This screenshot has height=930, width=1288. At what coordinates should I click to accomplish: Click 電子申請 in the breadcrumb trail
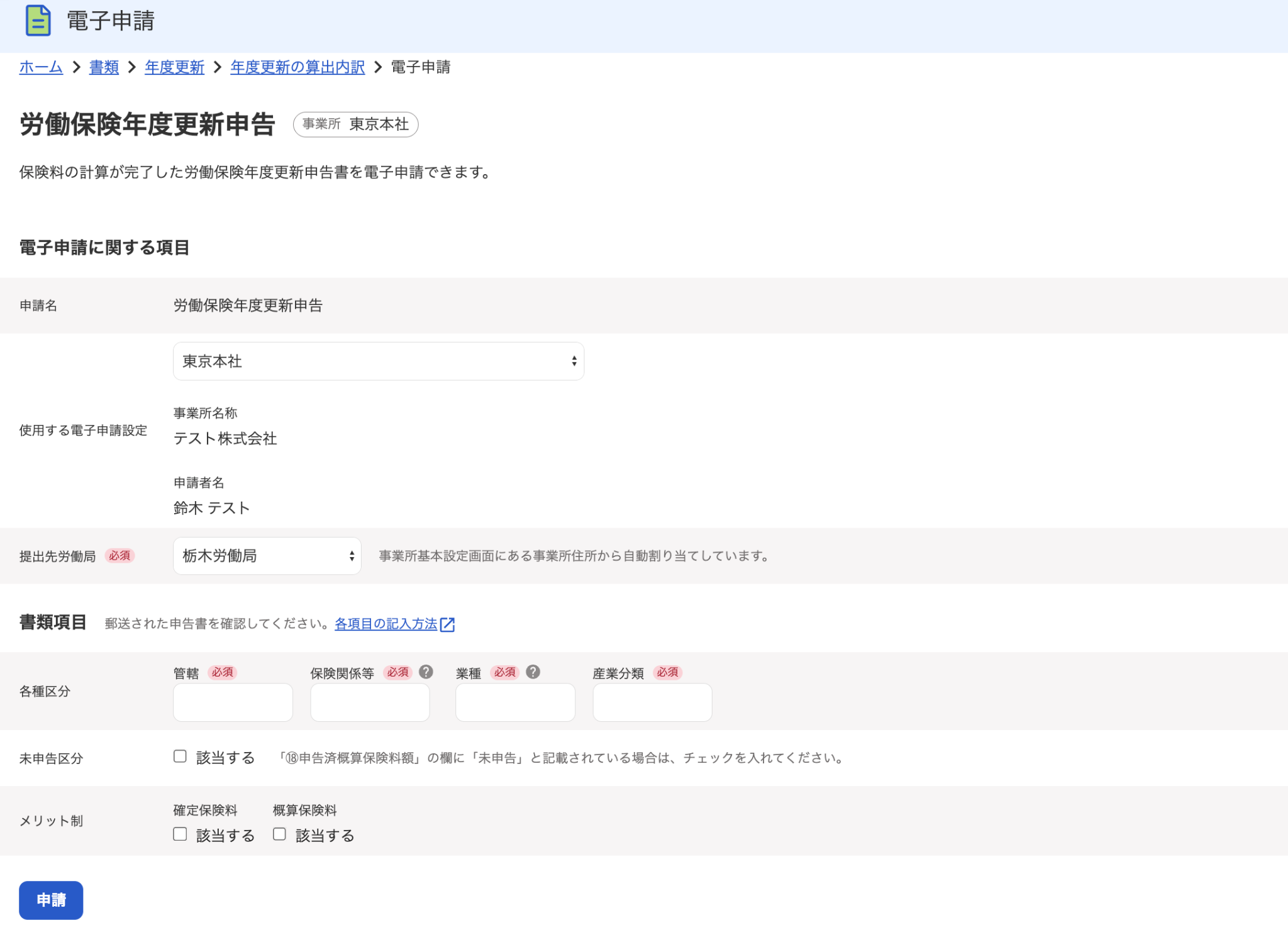[421, 67]
